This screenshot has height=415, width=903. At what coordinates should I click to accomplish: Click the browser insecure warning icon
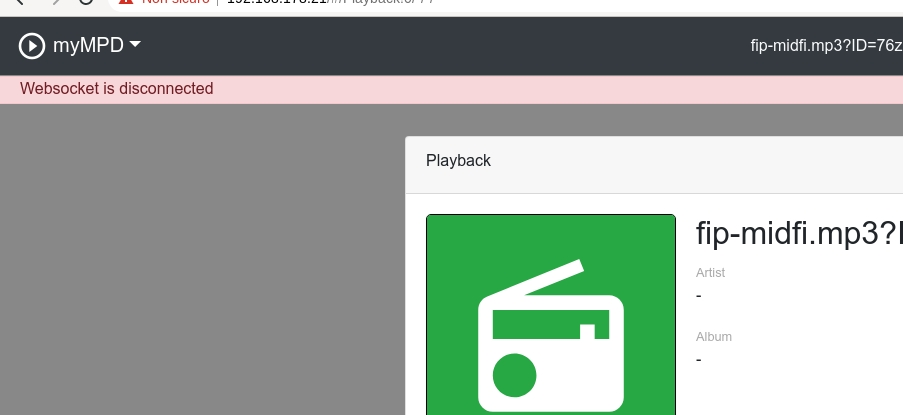click(x=126, y=2)
